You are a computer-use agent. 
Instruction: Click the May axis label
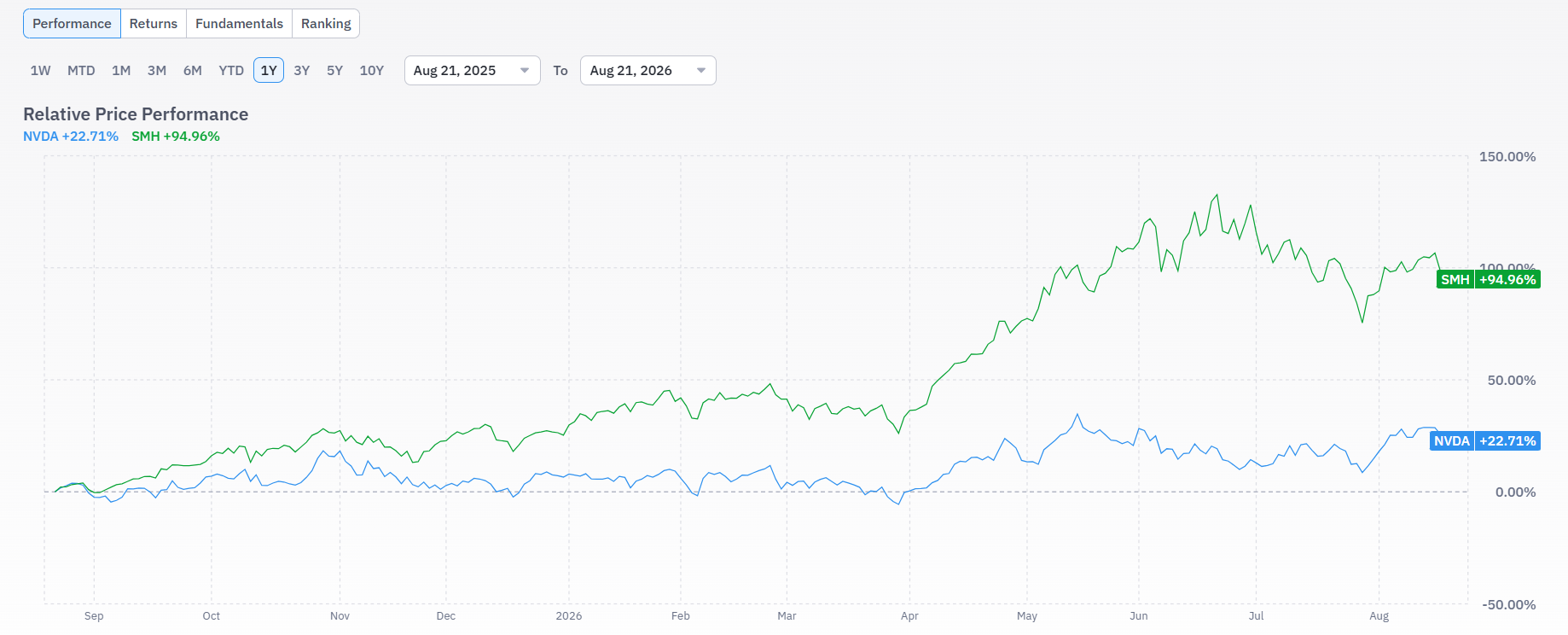click(x=1027, y=616)
